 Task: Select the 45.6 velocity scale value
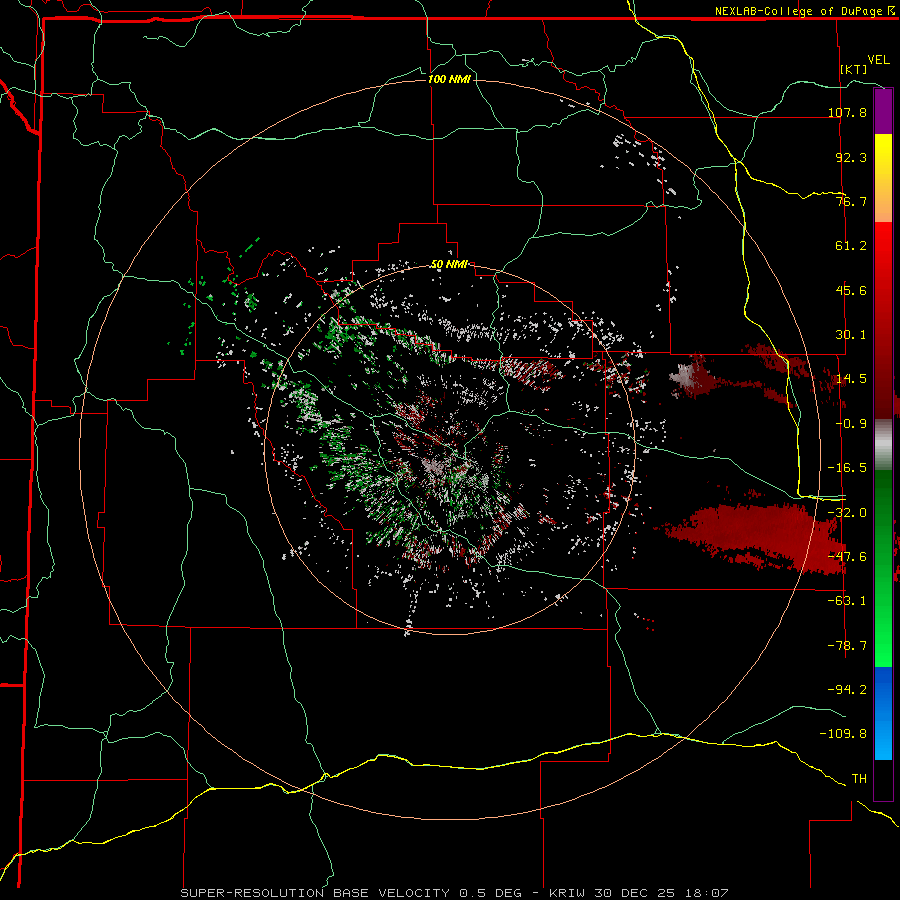click(851, 290)
